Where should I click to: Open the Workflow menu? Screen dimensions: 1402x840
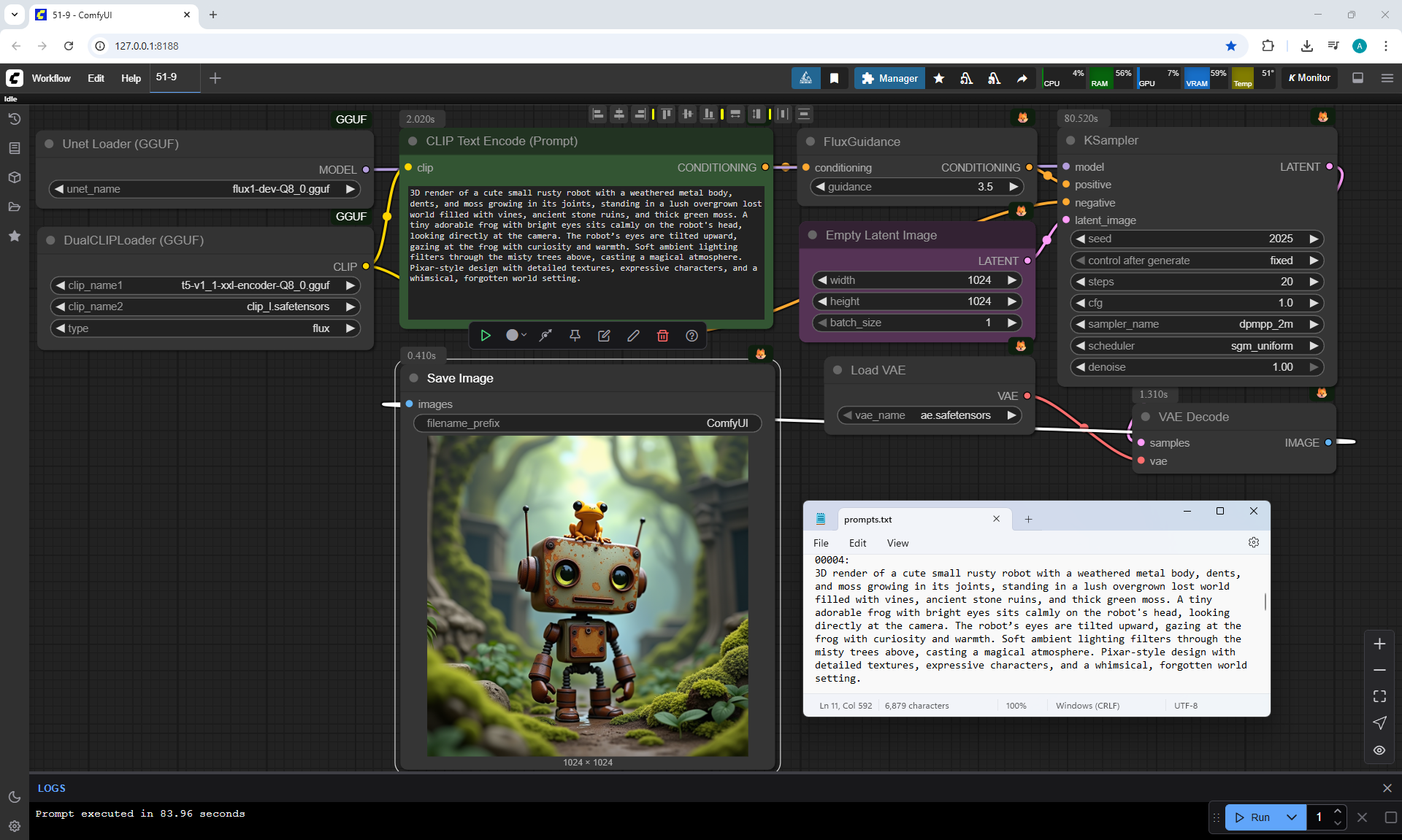(51, 78)
